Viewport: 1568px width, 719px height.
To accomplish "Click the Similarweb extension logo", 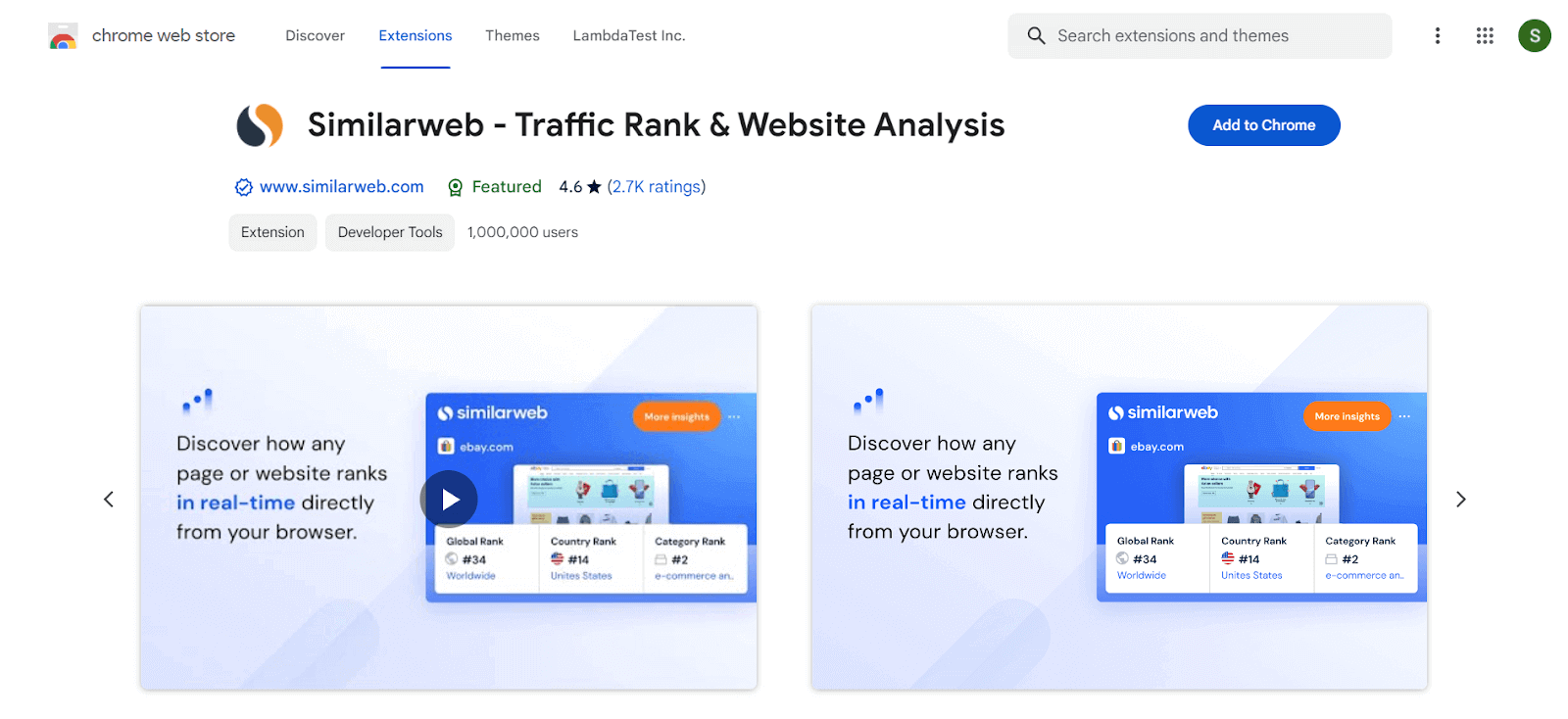I will pos(260,125).
